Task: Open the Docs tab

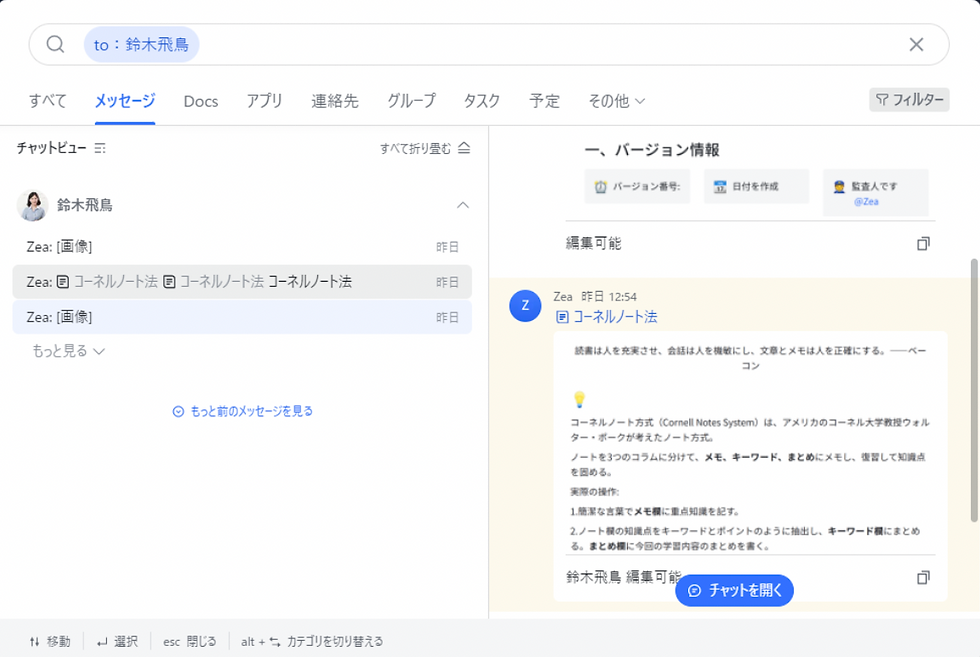Action: [201, 101]
